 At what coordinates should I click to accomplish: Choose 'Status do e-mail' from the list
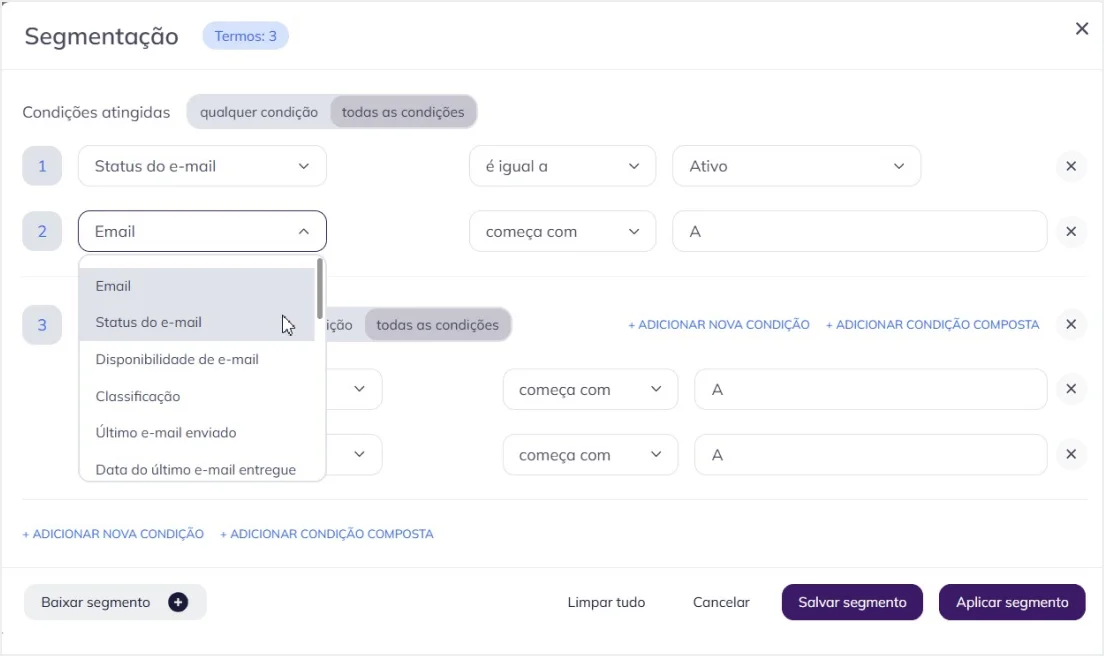click(x=149, y=322)
